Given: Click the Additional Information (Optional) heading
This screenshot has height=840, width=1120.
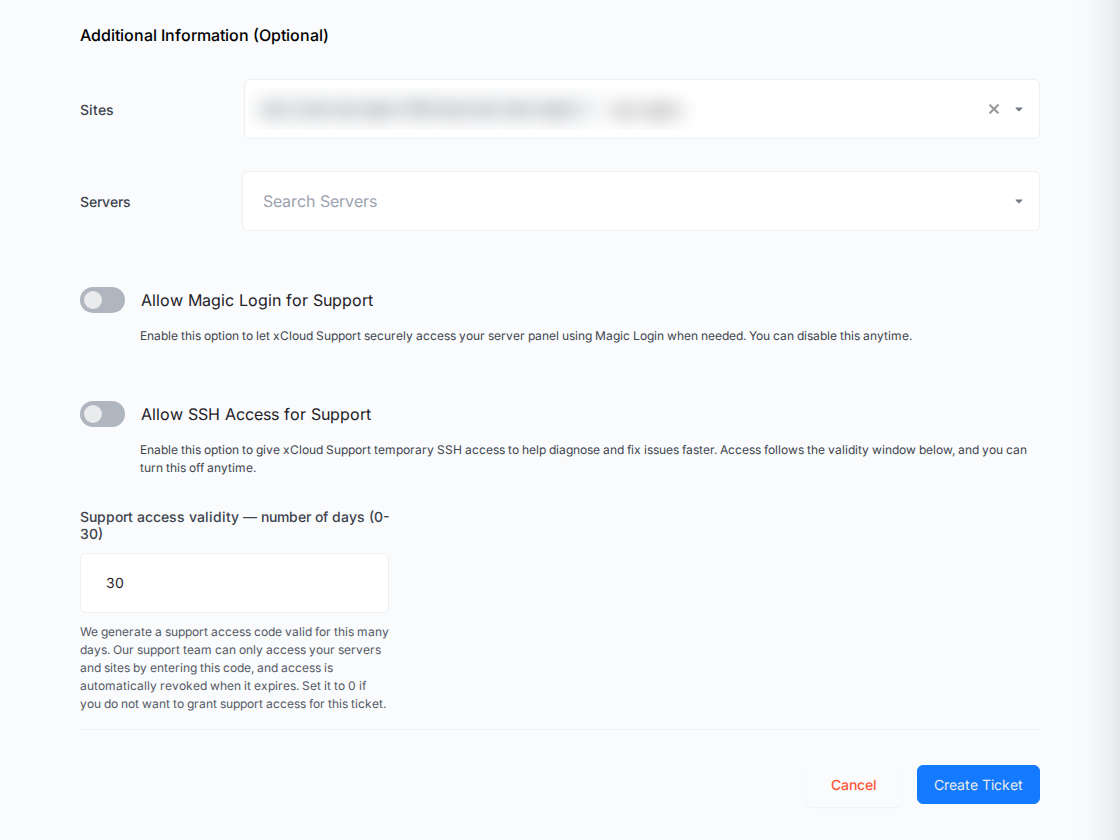Looking at the screenshot, I should (204, 36).
